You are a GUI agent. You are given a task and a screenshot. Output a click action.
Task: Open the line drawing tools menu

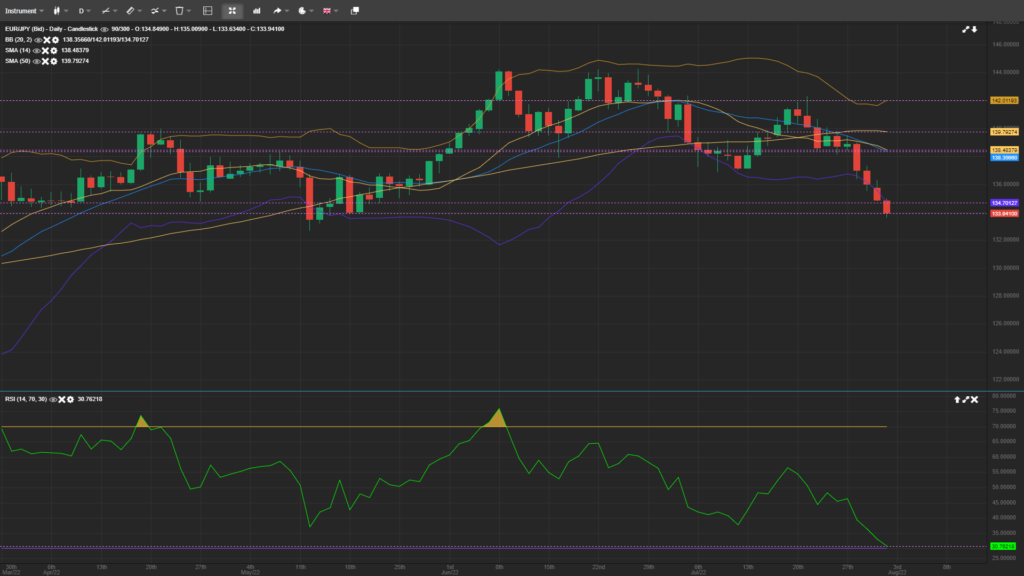tap(104, 10)
